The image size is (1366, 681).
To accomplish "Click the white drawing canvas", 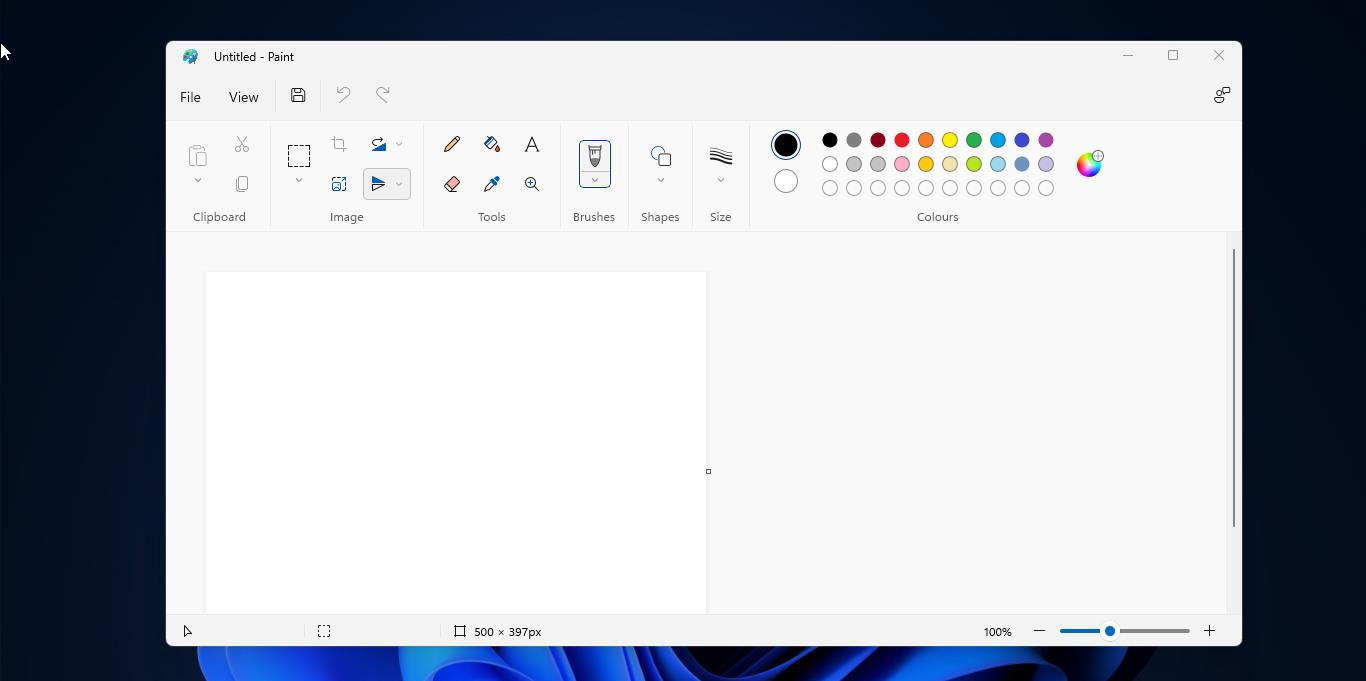I will (x=456, y=442).
